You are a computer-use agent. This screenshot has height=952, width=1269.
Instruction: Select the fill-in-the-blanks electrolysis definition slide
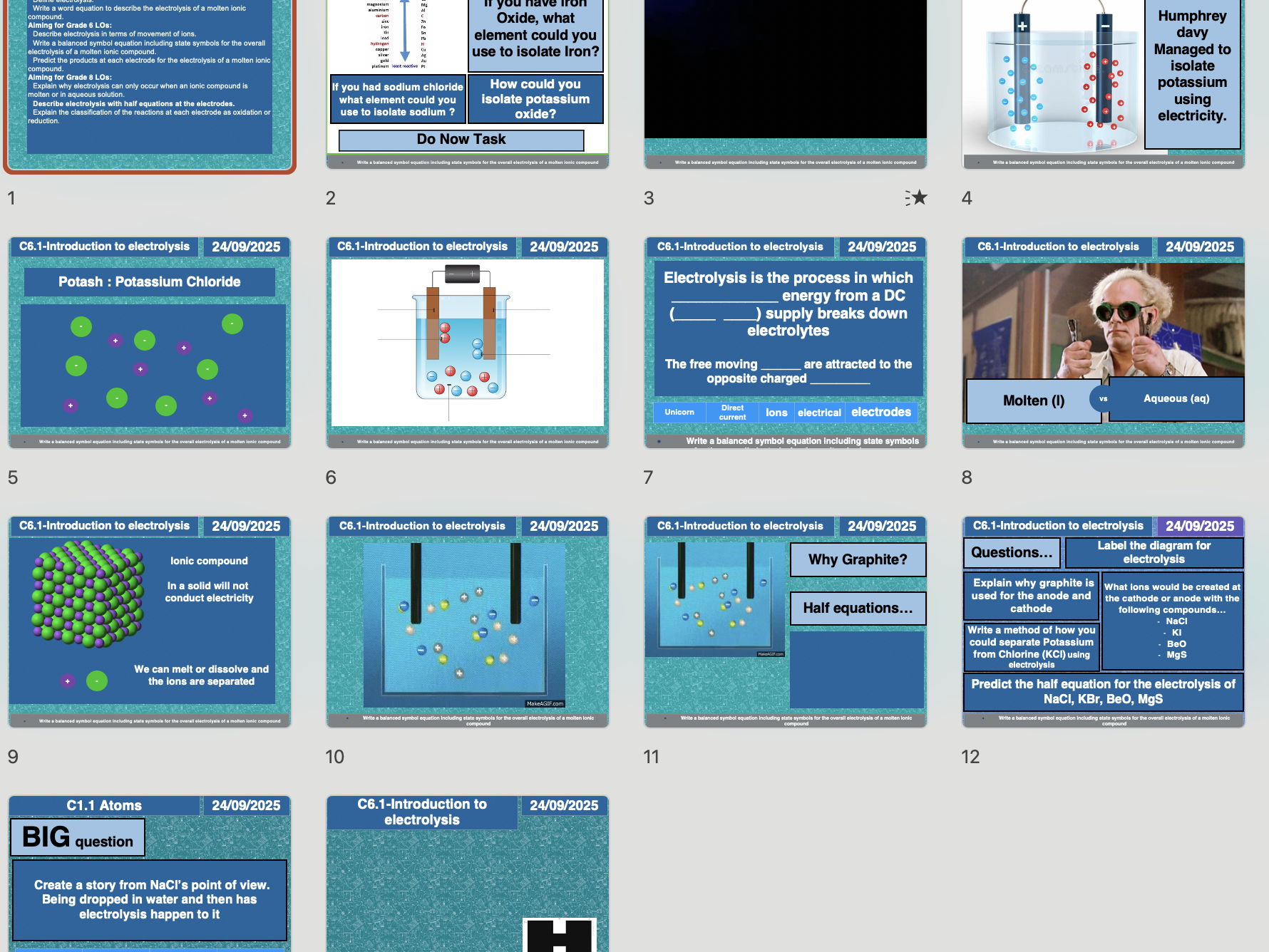tap(785, 342)
